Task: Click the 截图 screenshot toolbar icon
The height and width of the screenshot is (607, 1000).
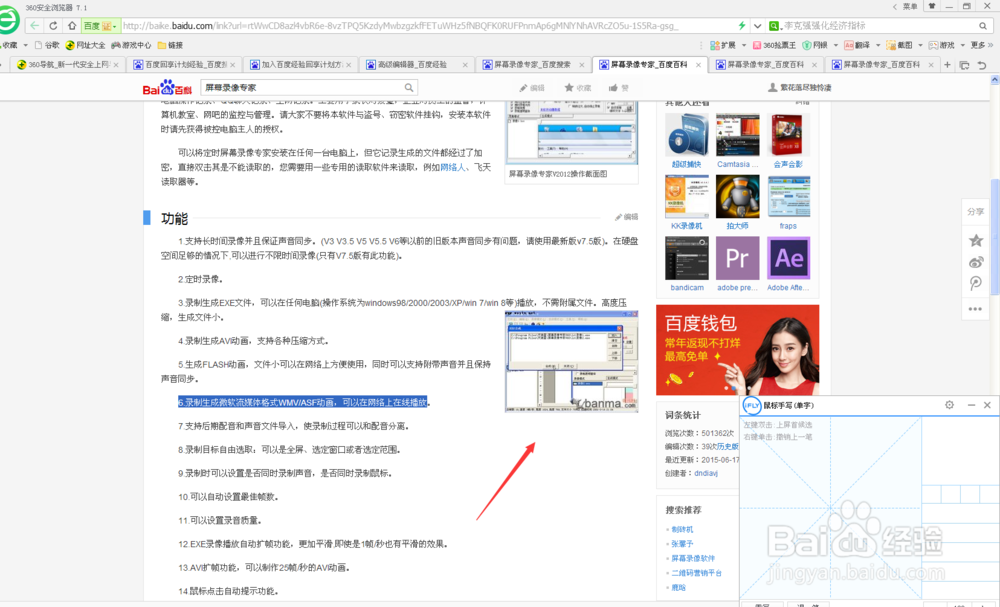Action: pyautogui.click(x=899, y=45)
